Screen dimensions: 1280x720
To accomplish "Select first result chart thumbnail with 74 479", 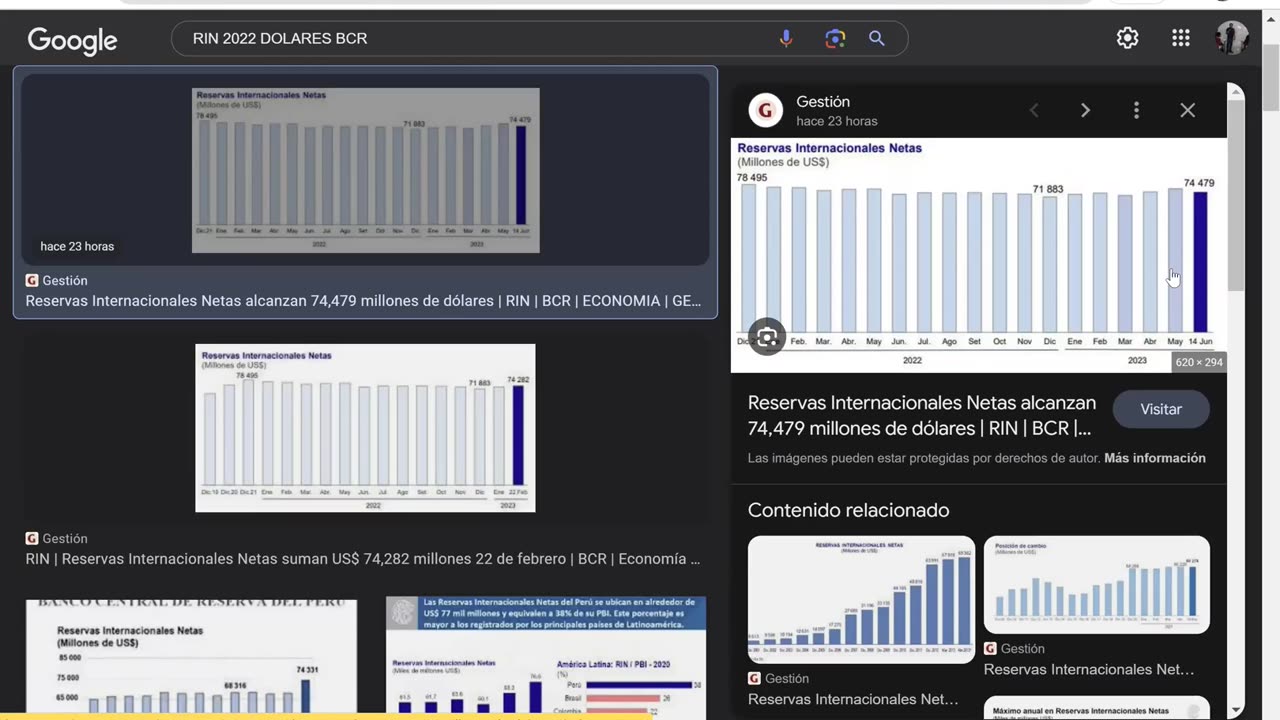I will click(365, 168).
